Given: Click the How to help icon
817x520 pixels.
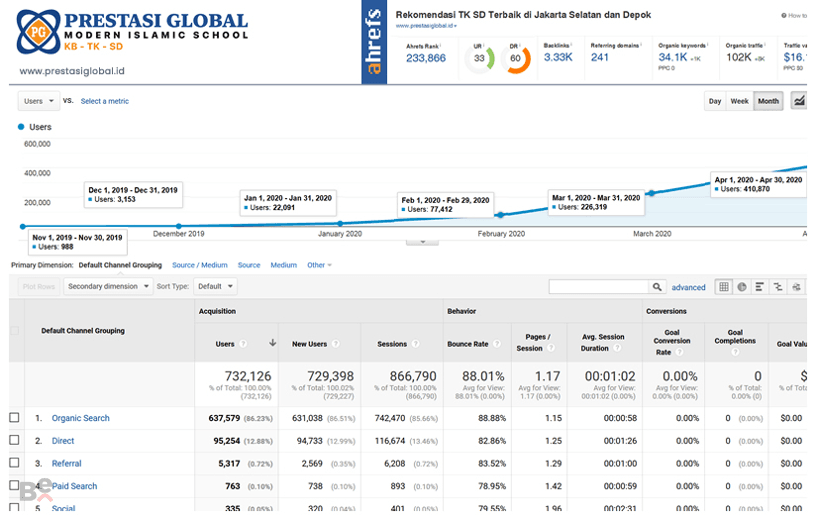Looking at the screenshot, I should (784, 16).
